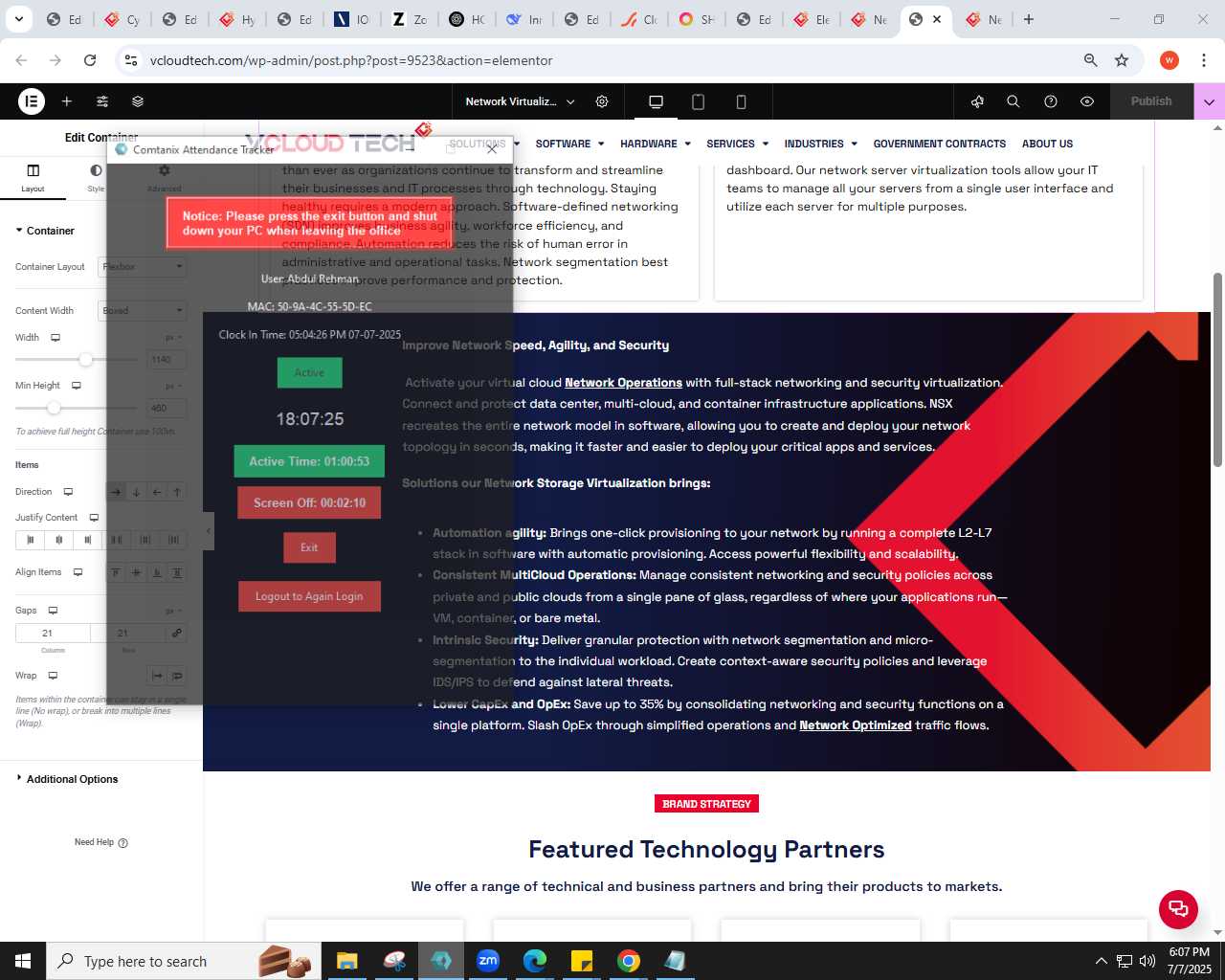The width and height of the screenshot is (1225, 980).
Task: Set Direction to reversed row (left arrow)
Action: (x=157, y=492)
